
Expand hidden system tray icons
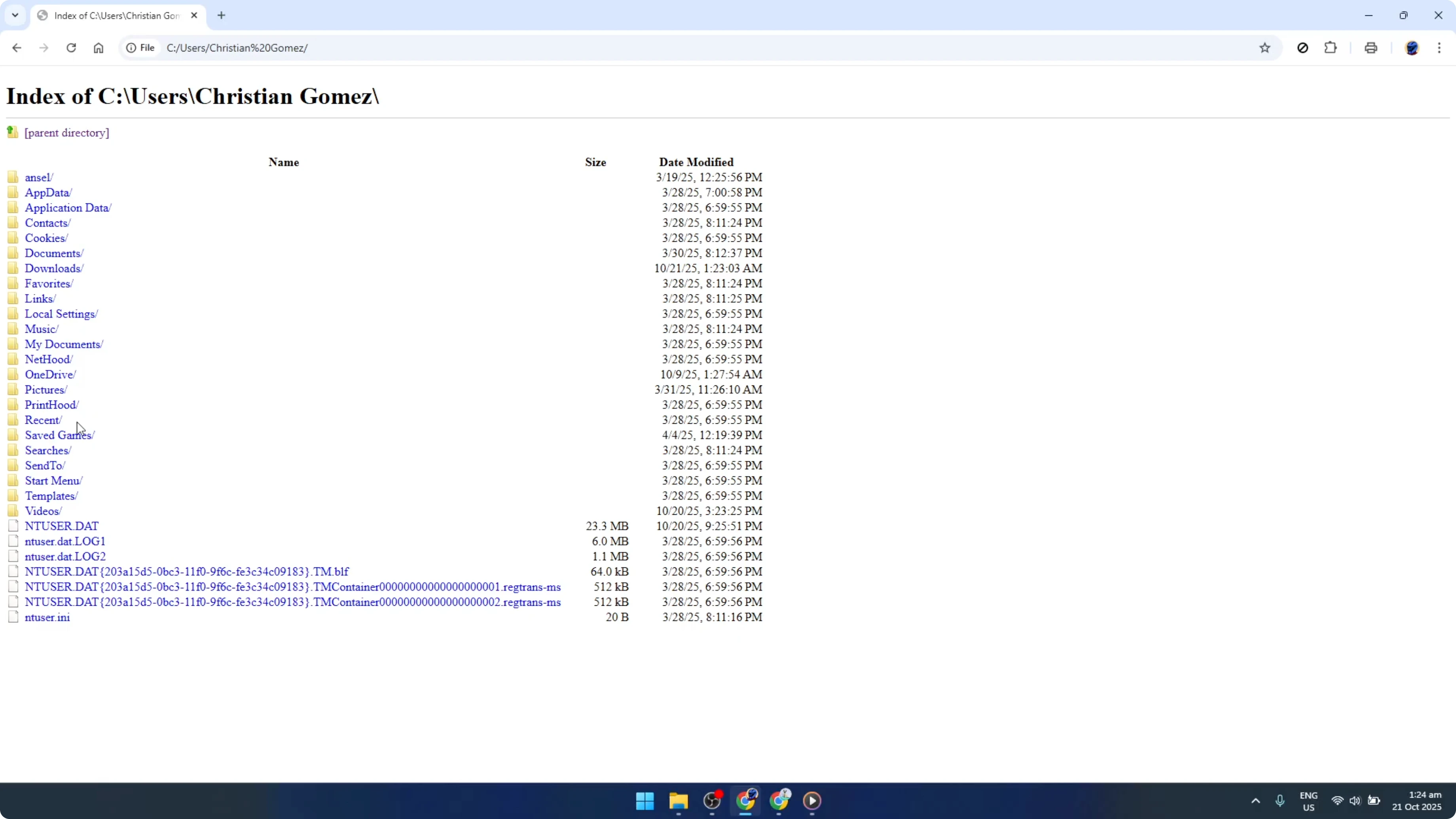coord(1255,801)
